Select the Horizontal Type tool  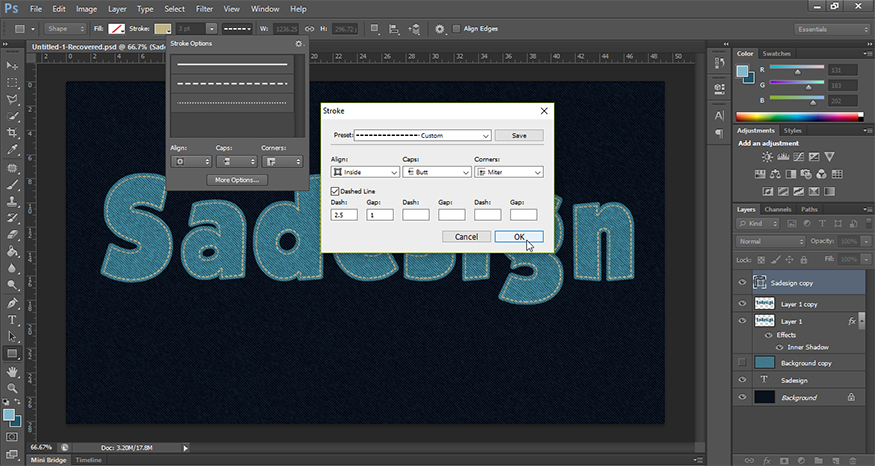12,320
